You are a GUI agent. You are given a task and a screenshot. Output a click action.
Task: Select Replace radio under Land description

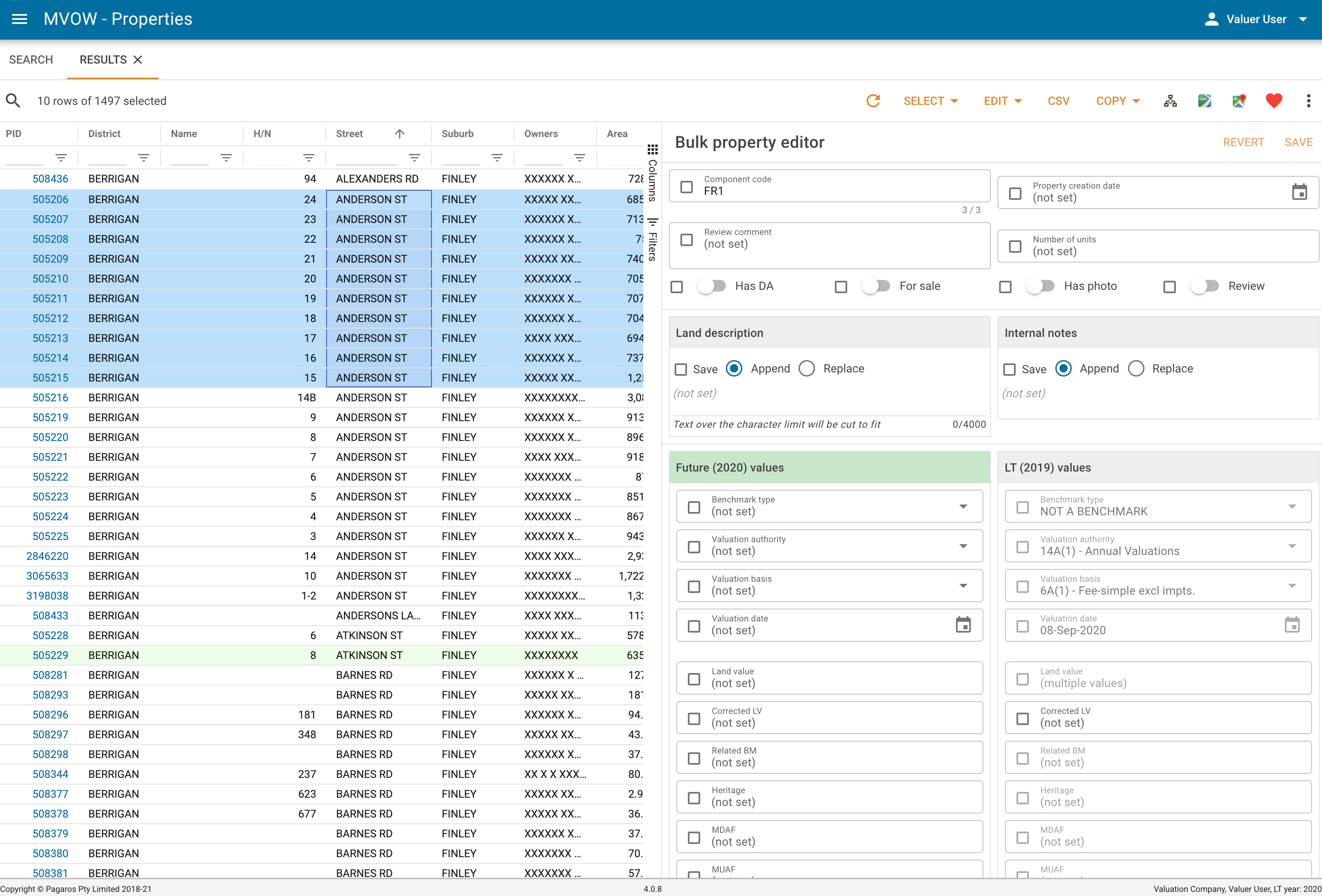(807, 369)
